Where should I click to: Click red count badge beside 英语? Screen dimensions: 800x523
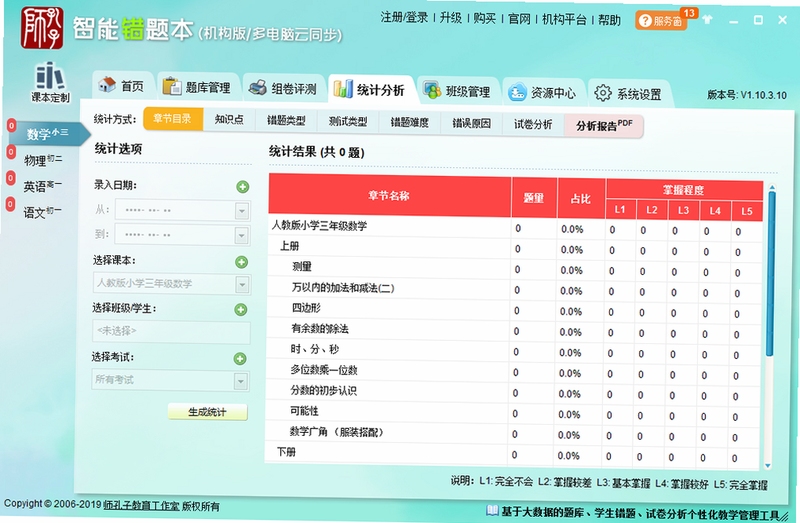click(10, 178)
